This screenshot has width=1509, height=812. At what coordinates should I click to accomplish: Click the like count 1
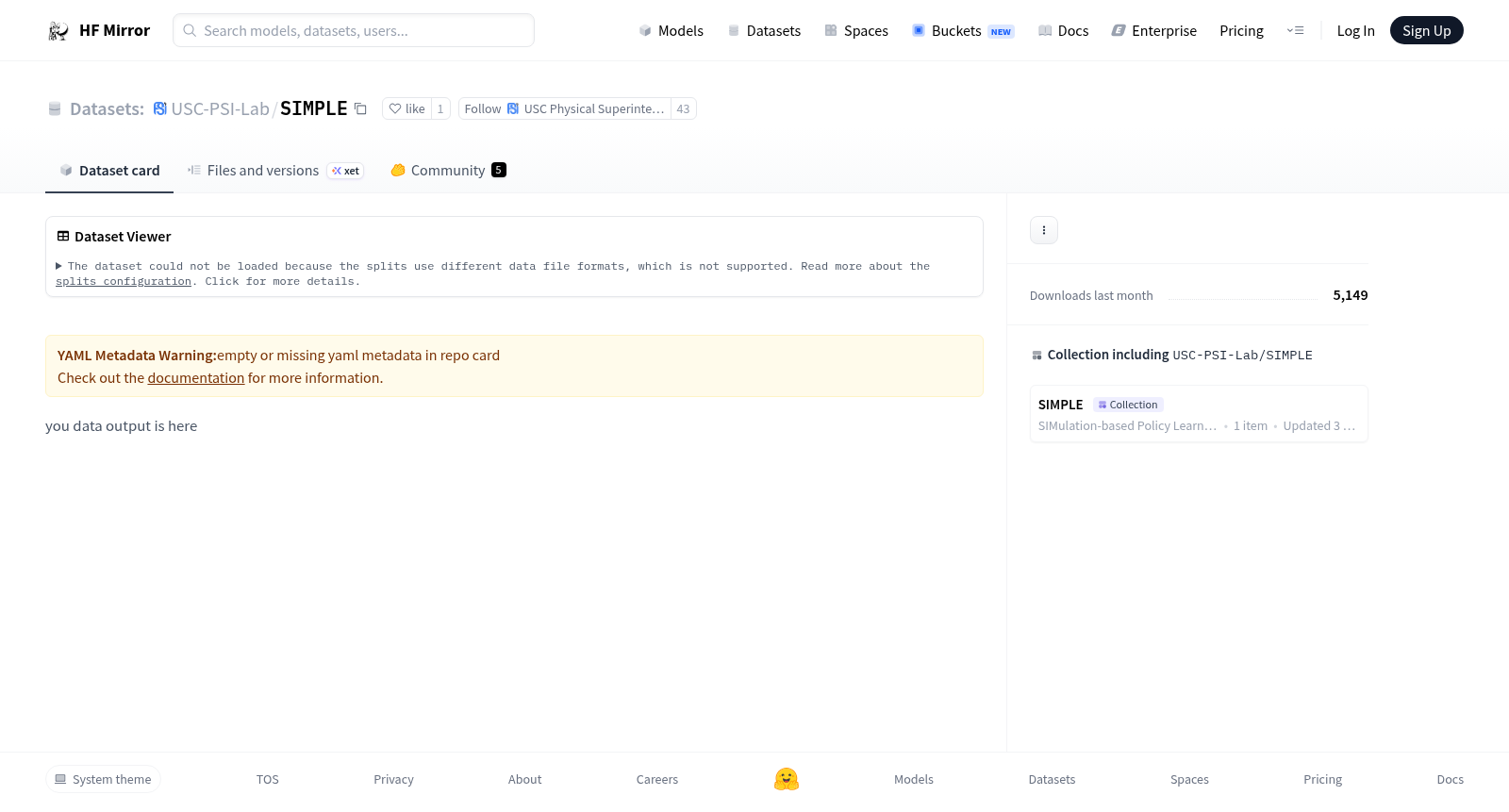440,108
